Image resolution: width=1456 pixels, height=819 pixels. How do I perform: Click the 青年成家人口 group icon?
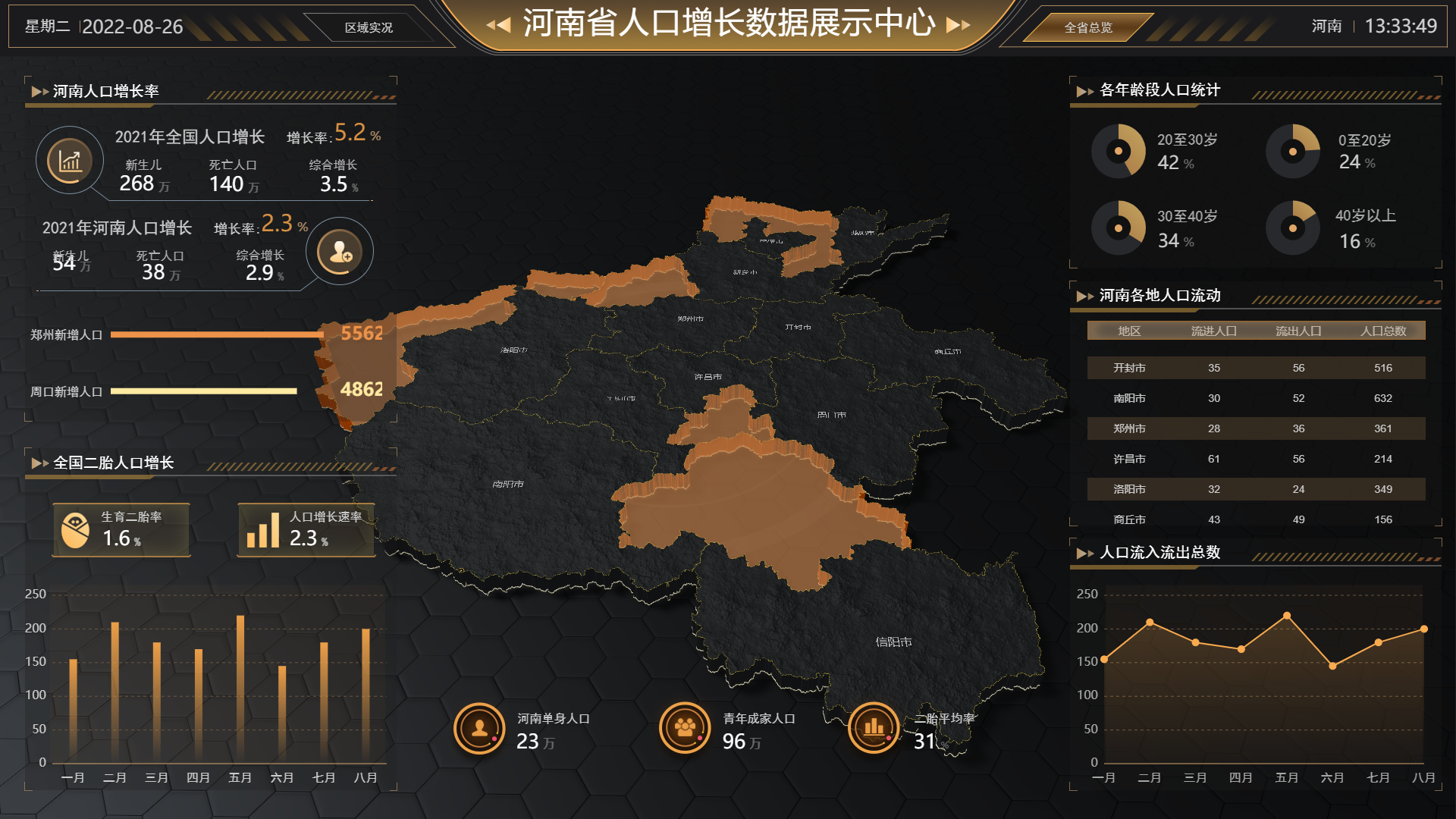click(x=685, y=729)
